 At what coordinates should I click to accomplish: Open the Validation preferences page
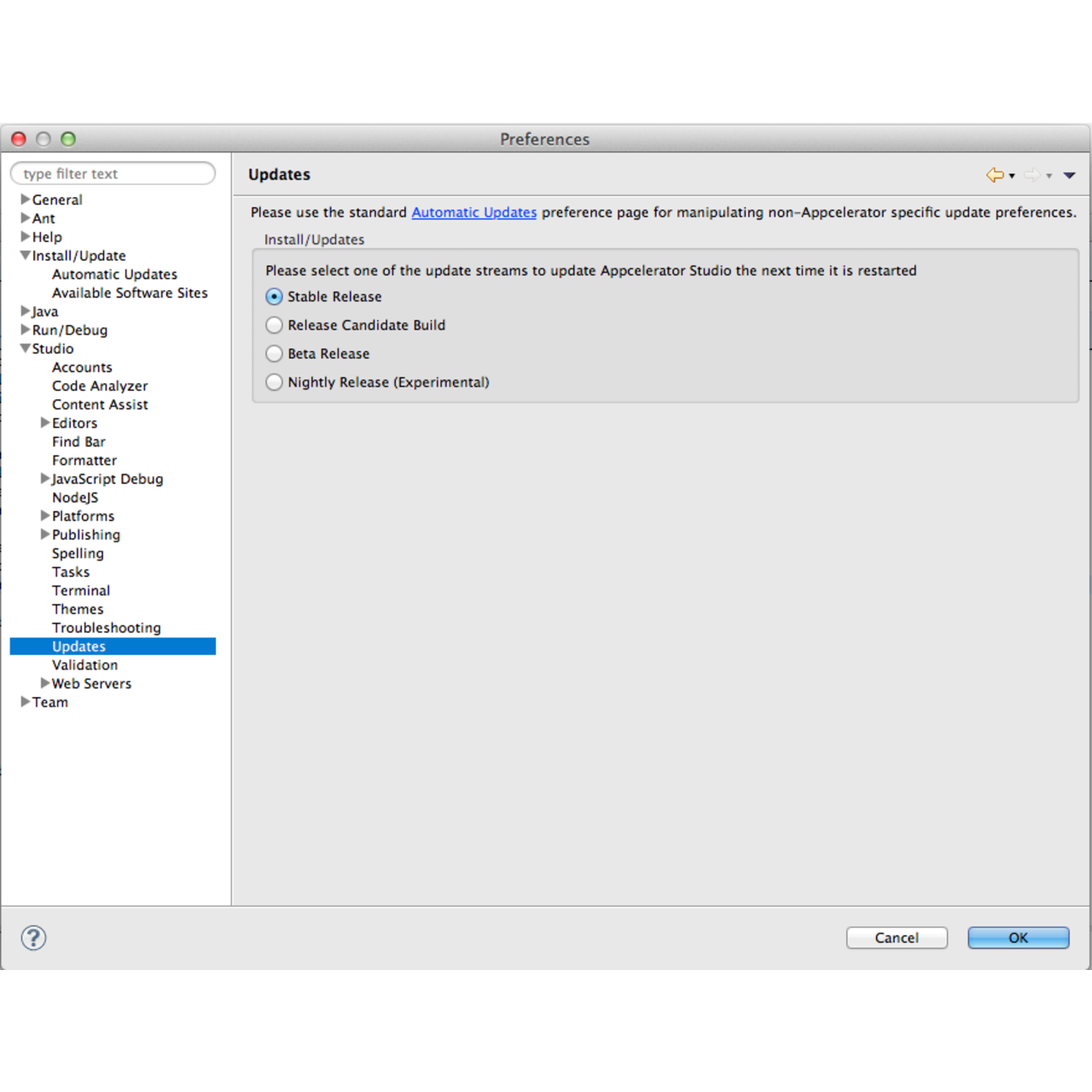click(85, 665)
